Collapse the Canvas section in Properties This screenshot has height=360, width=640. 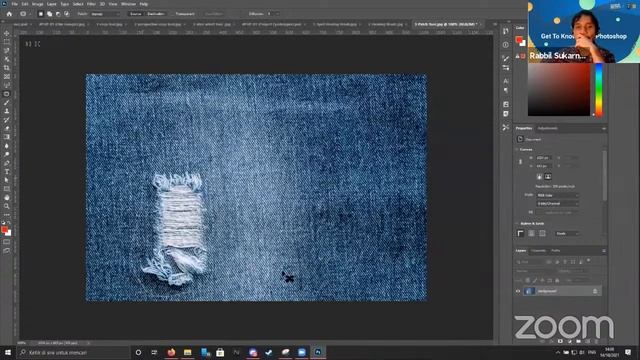517,150
